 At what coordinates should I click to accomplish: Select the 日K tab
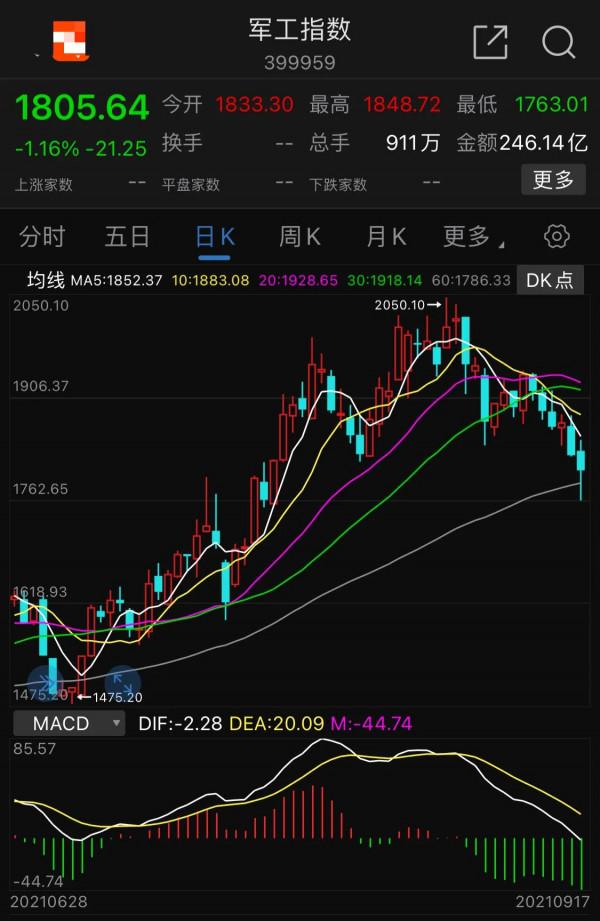(x=214, y=236)
